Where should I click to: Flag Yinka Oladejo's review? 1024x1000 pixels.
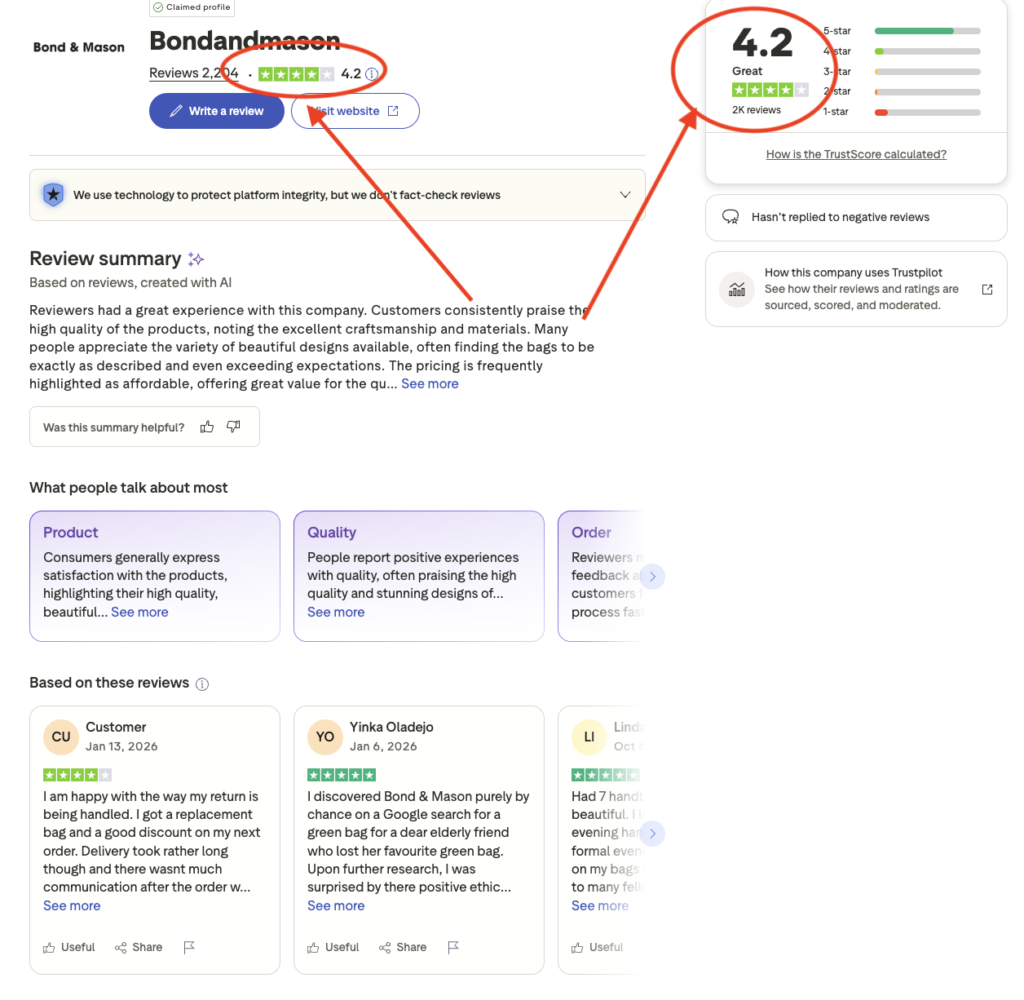click(x=453, y=947)
